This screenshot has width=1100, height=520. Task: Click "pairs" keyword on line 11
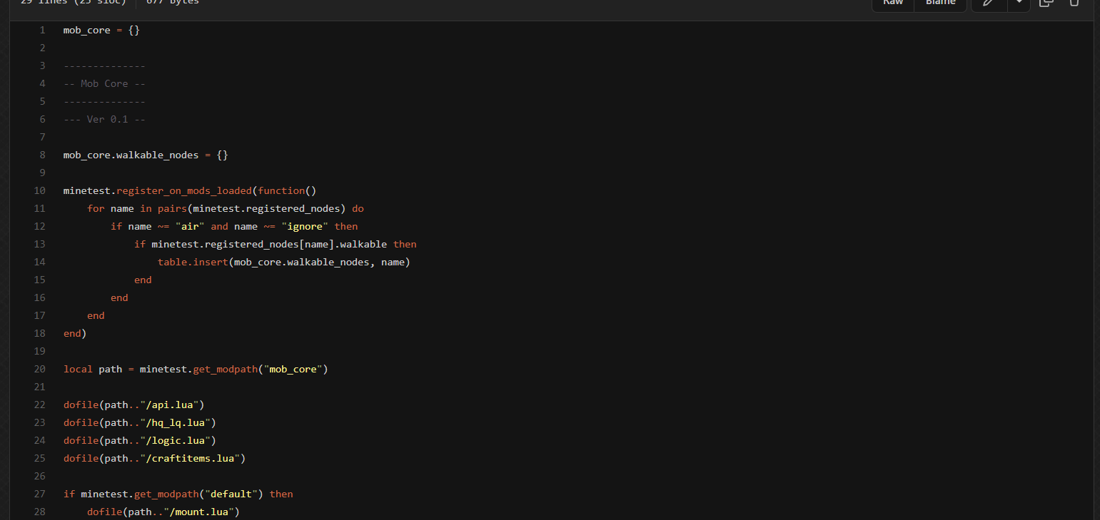coord(172,208)
